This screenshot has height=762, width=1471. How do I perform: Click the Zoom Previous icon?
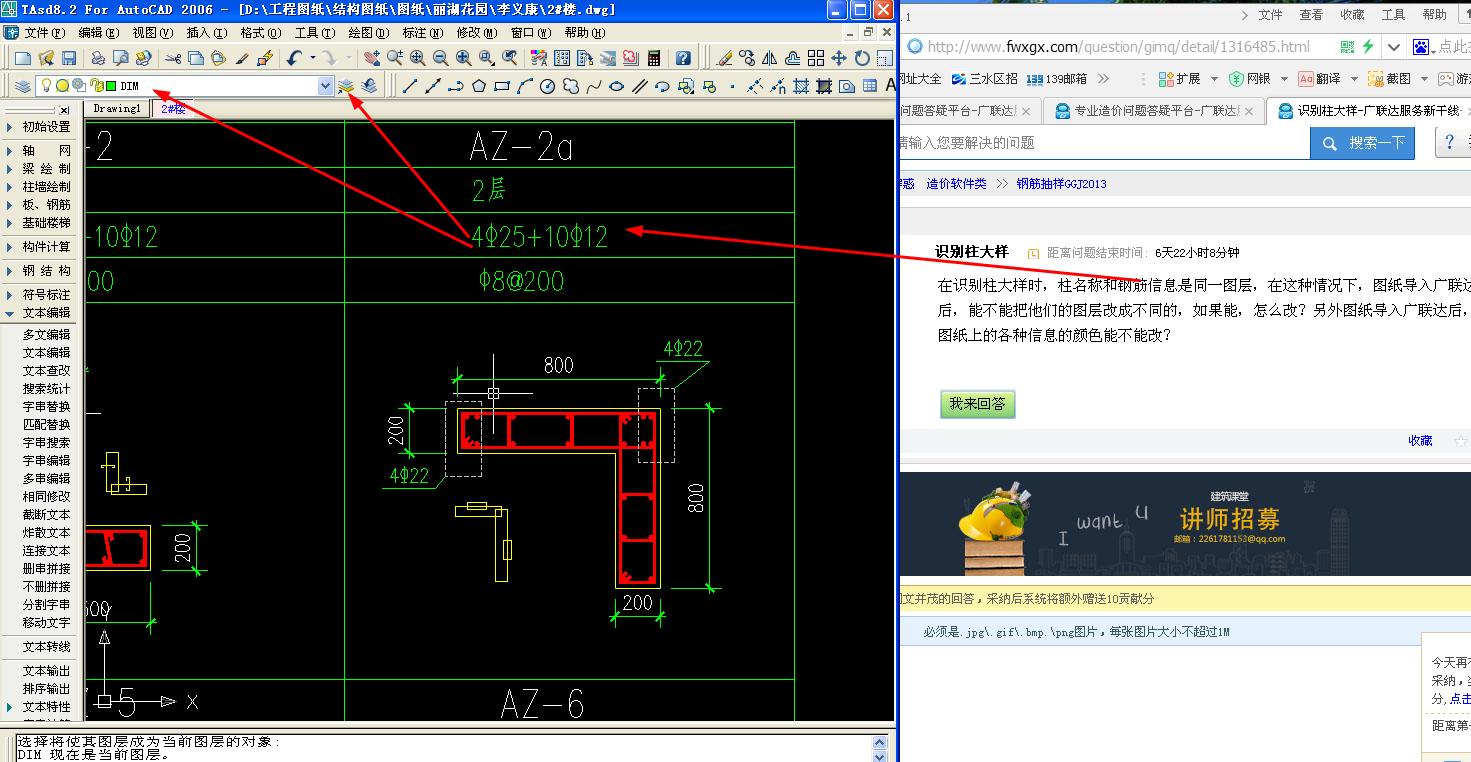pyautogui.click(x=510, y=58)
